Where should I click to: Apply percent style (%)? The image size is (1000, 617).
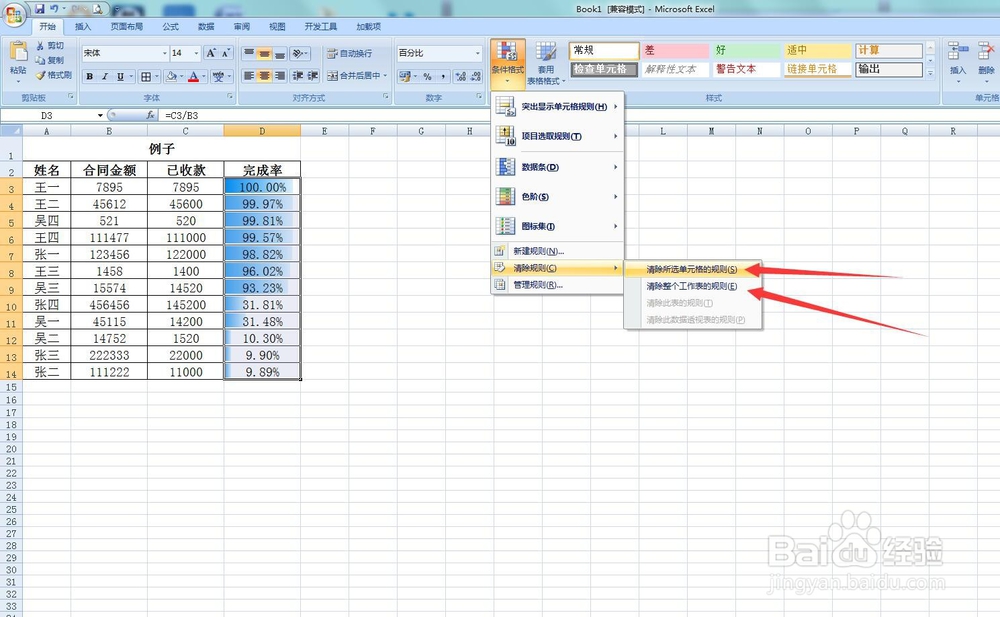pos(427,77)
